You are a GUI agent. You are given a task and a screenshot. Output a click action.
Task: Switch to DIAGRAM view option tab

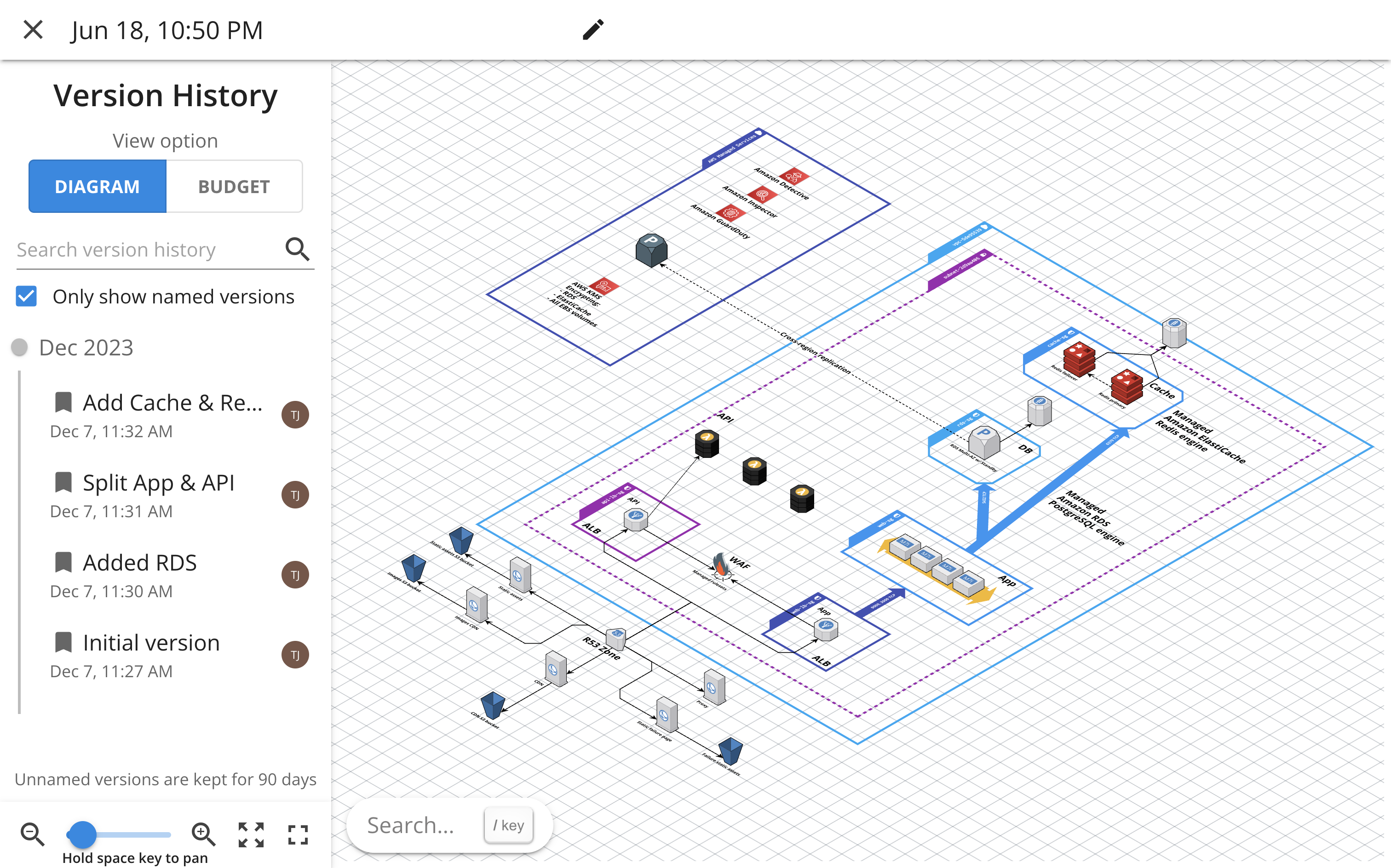[x=97, y=186]
